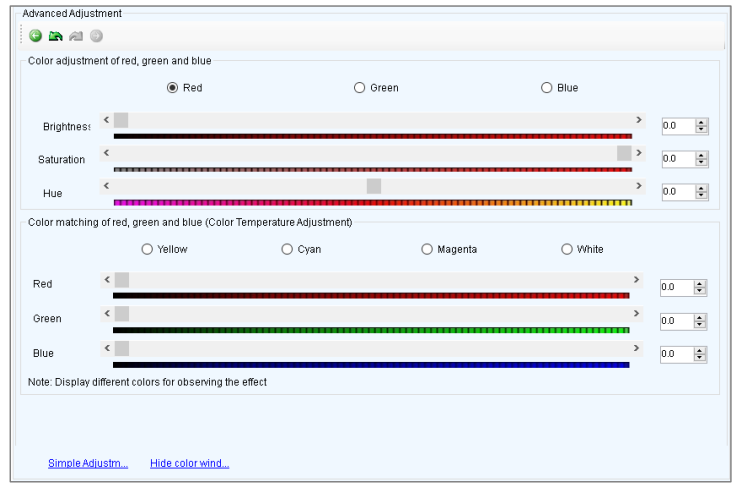
Task: Click the Hue slider thumb
Action: (374, 186)
